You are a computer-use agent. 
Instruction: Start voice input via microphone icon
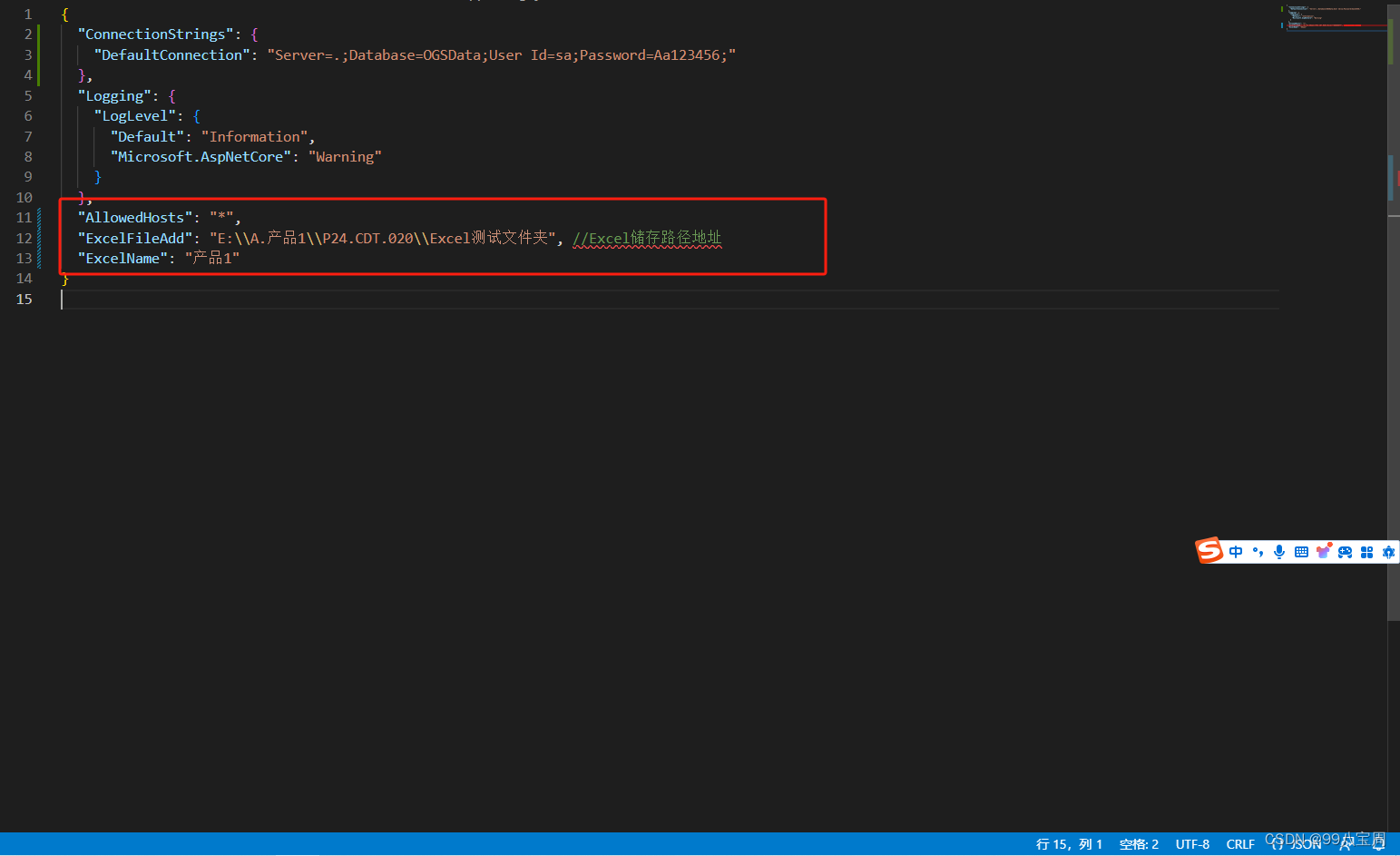1279,552
